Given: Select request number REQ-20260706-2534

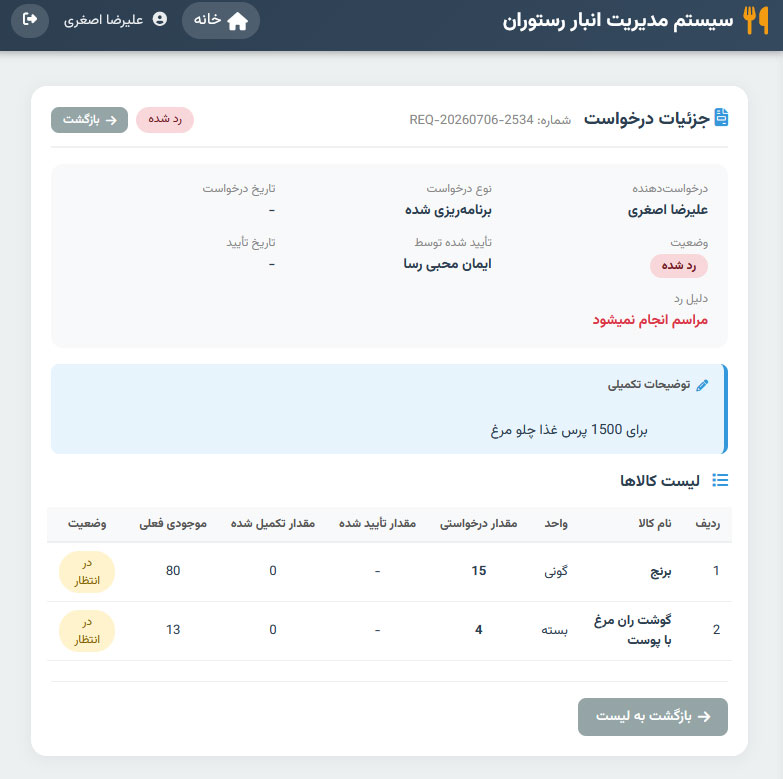Looking at the screenshot, I should [471, 120].
